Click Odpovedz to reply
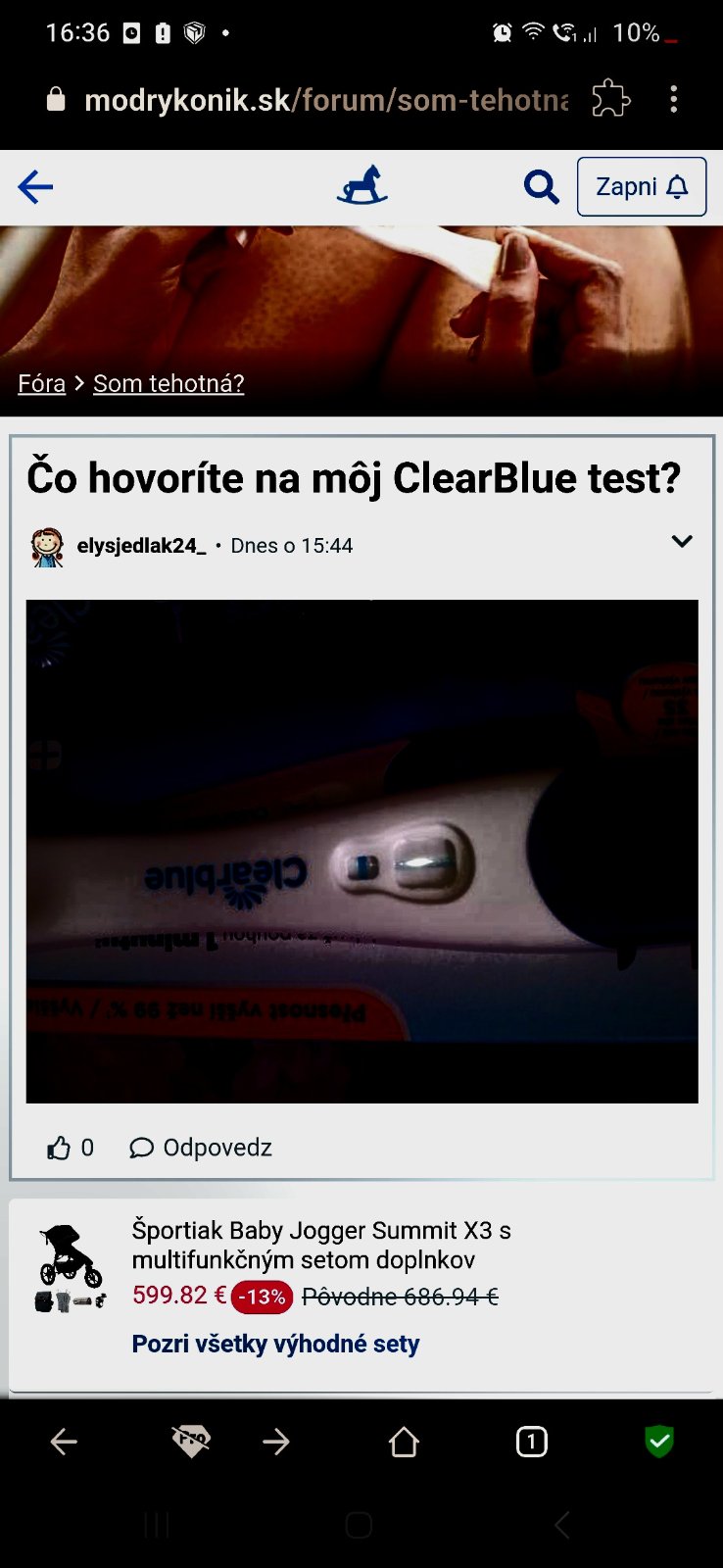 click(x=201, y=1148)
